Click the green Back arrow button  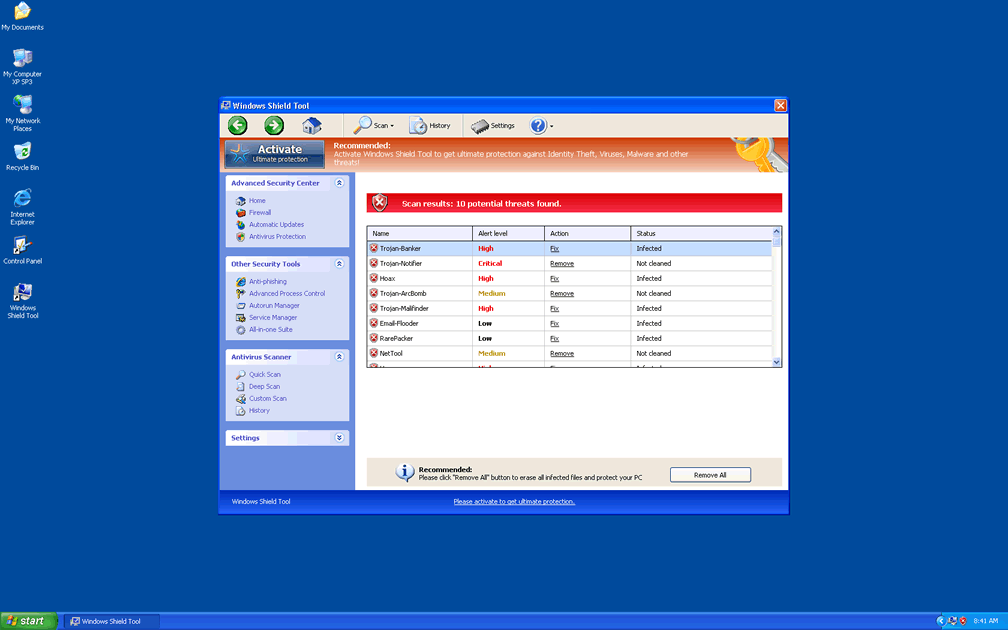click(237, 125)
